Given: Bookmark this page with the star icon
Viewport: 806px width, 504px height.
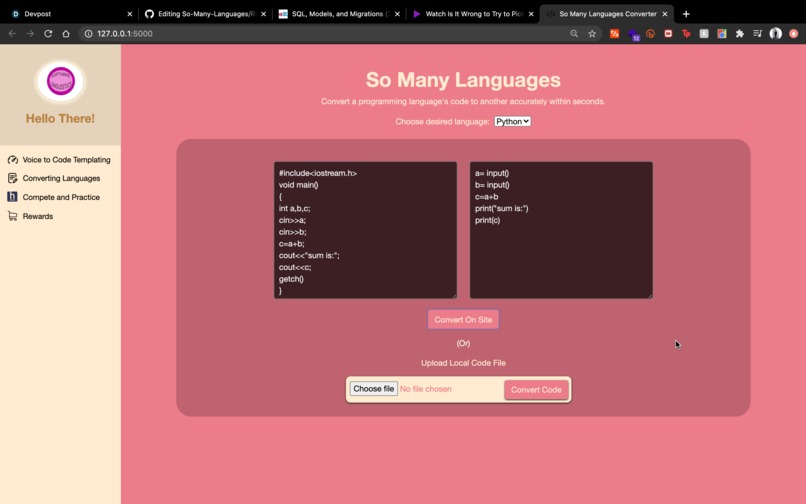Looking at the screenshot, I should [x=592, y=33].
